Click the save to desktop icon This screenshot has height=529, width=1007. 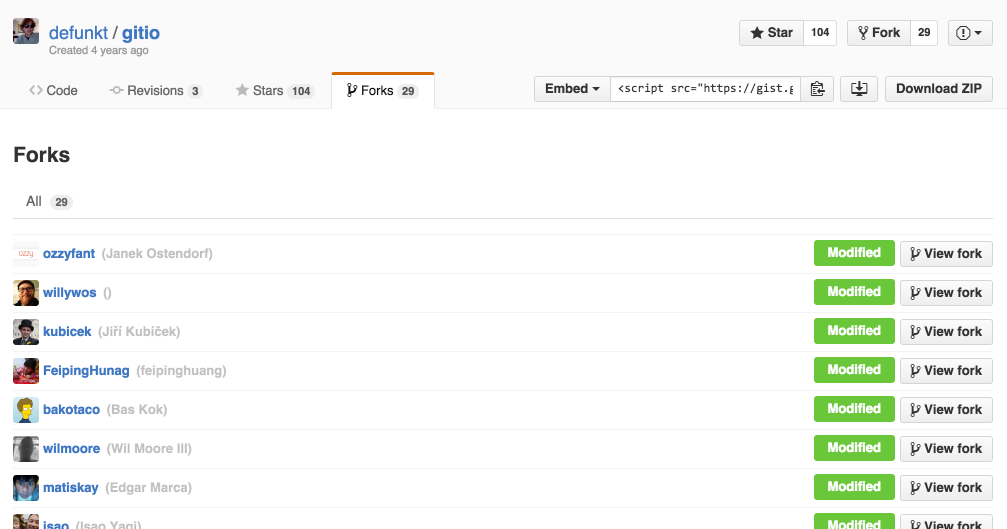tap(858, 89)
